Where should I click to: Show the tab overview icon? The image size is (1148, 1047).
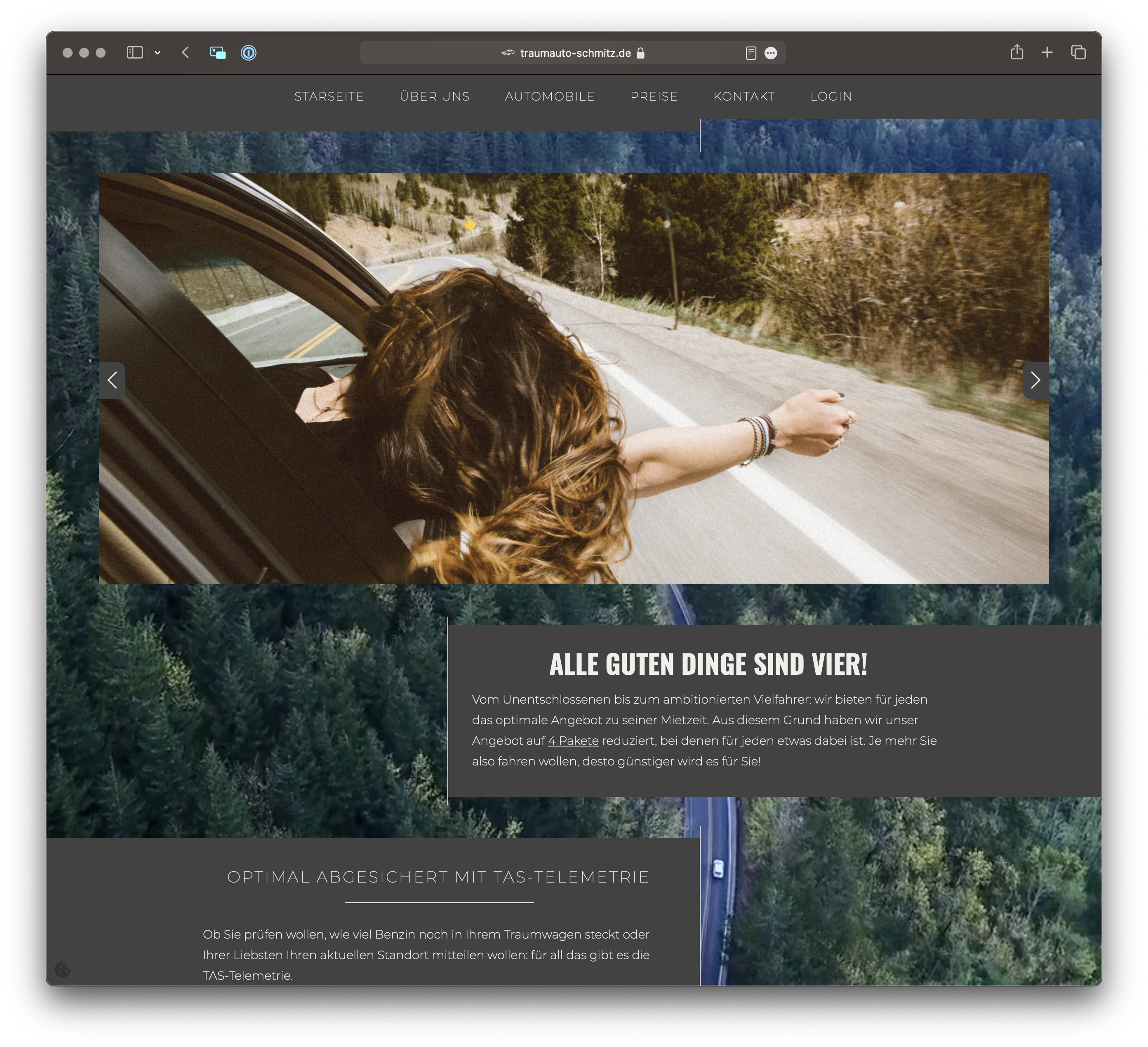[1078, 52]
